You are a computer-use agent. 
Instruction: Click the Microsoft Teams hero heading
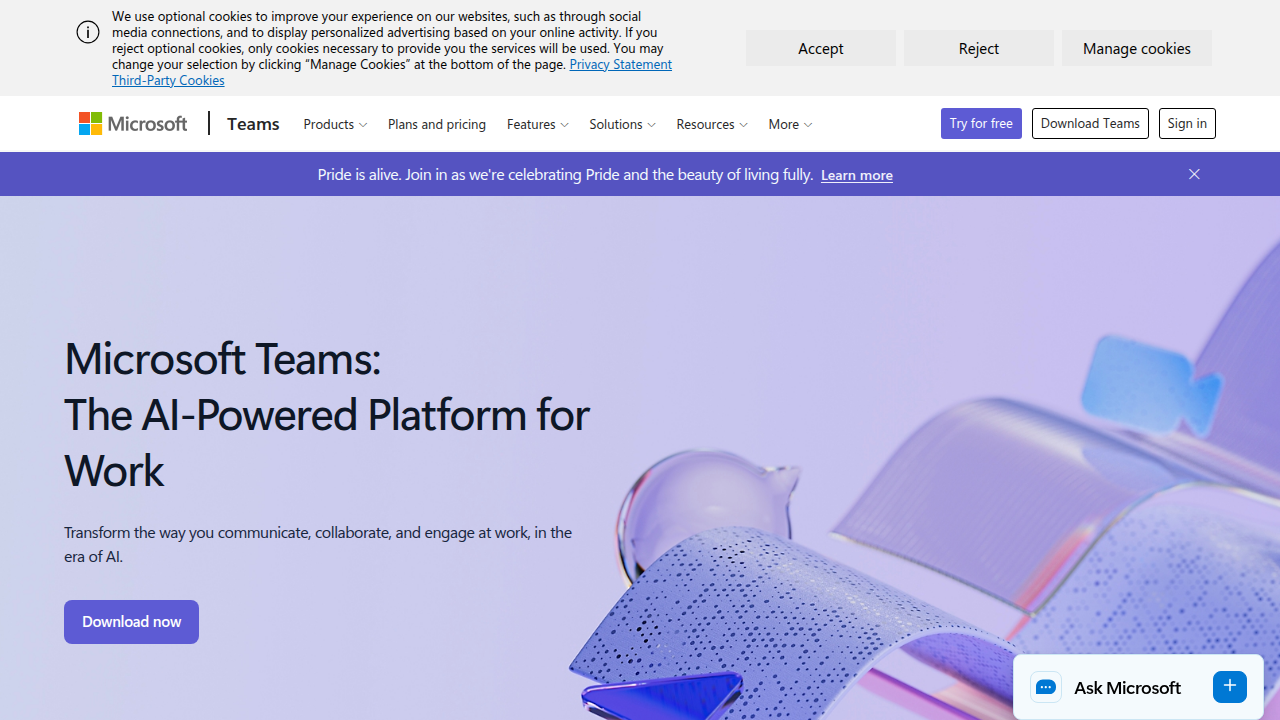pos(327,414)
